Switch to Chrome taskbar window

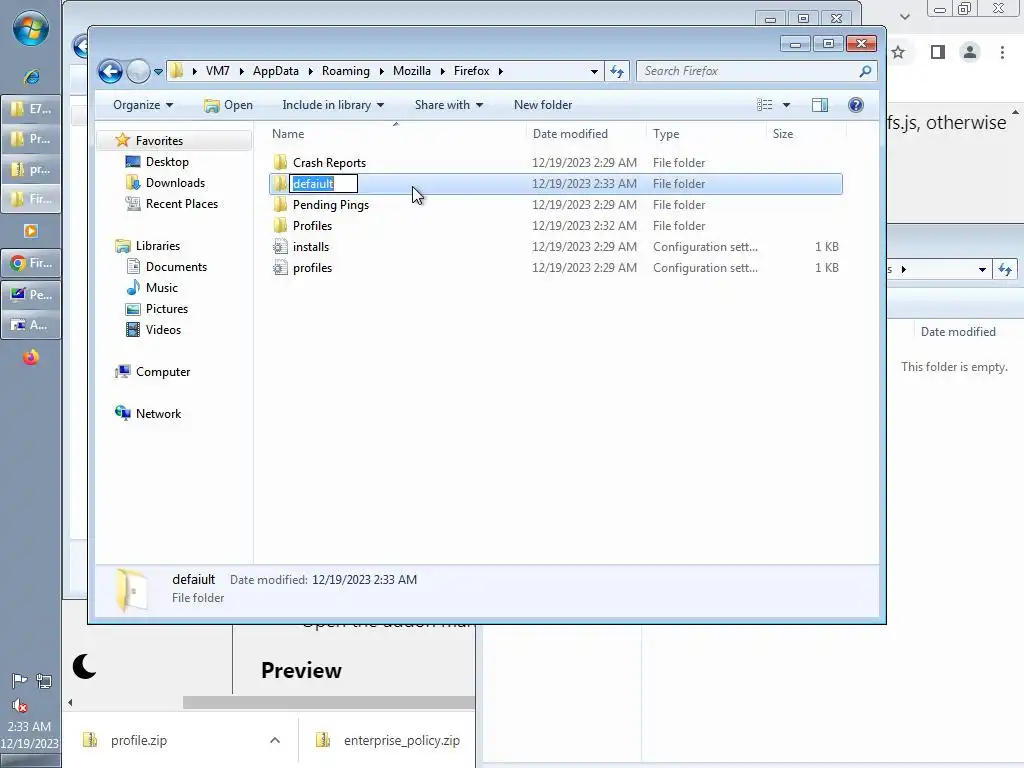click(31, 263)
